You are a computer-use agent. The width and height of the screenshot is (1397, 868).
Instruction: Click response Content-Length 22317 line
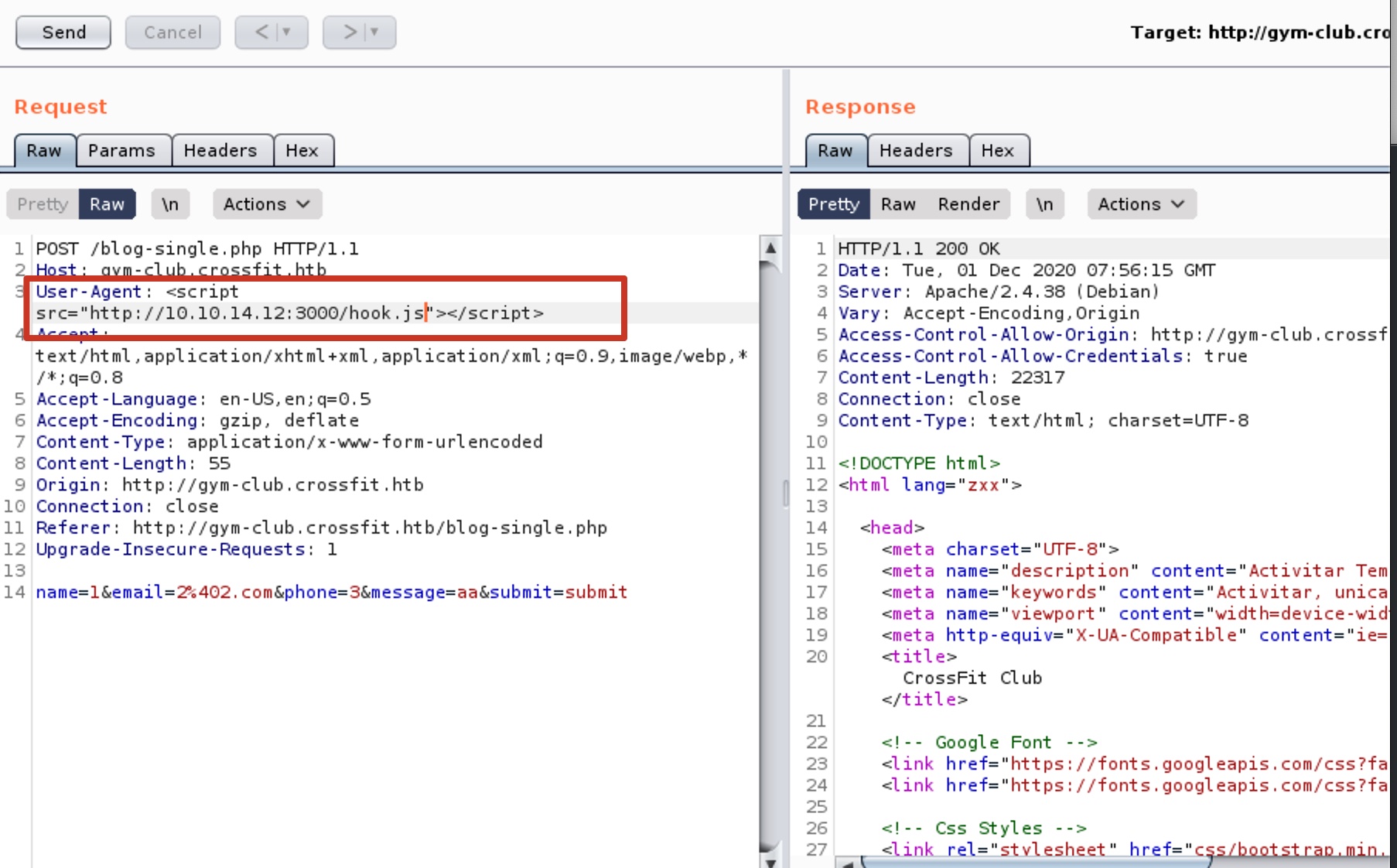point(951,378)
